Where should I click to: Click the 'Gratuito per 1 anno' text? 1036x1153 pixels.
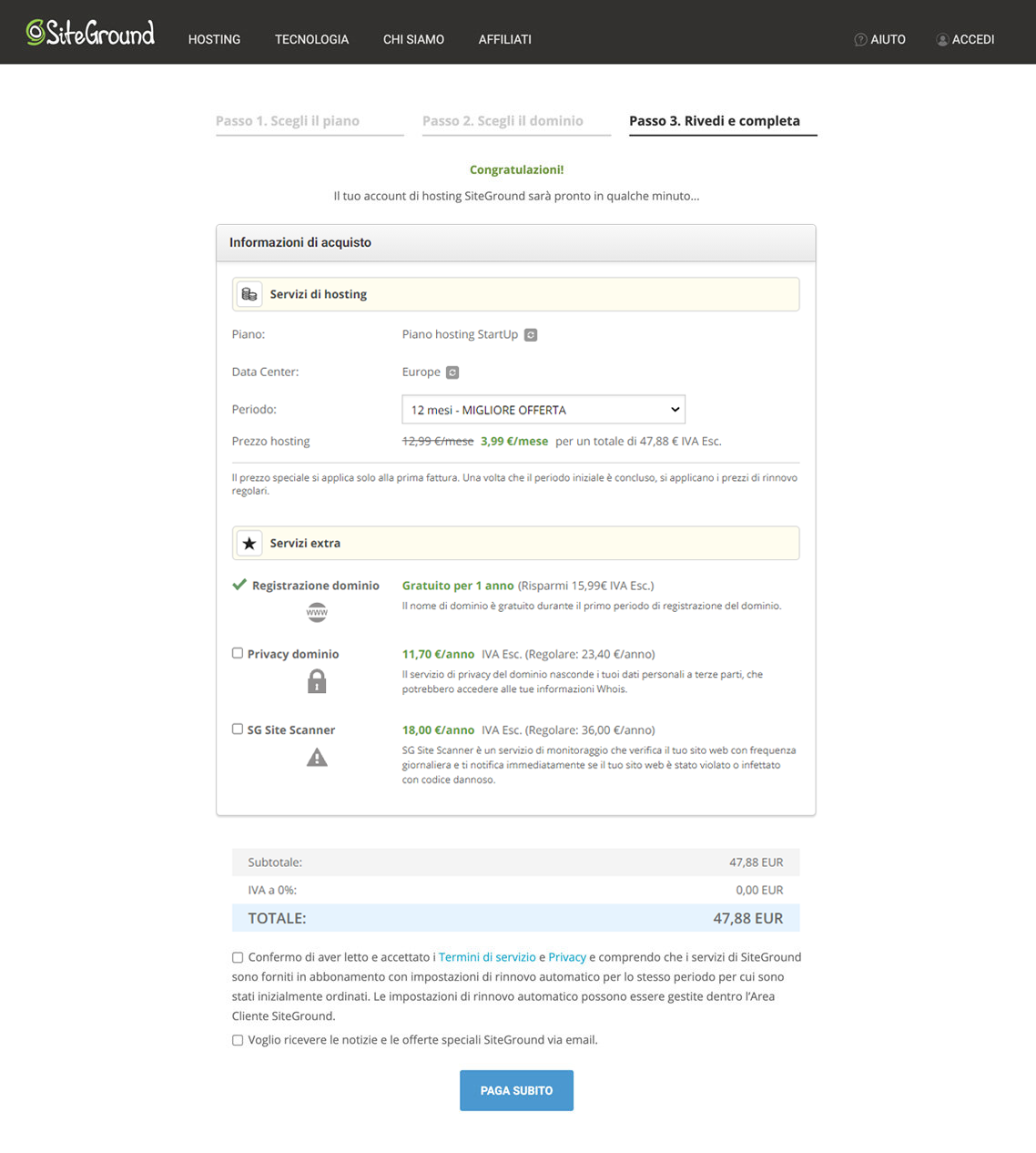458,586
